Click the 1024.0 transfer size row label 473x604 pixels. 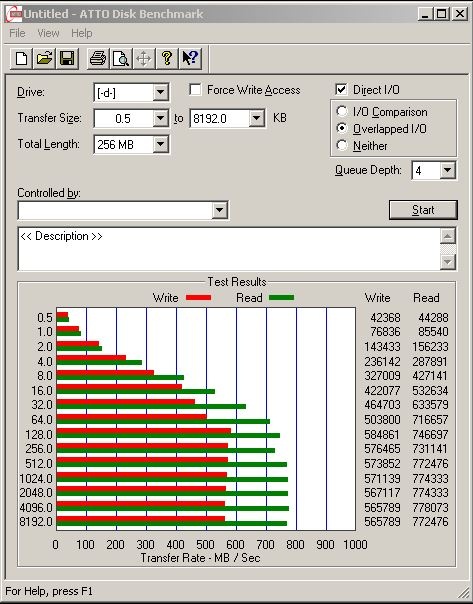tap(36, 478)
